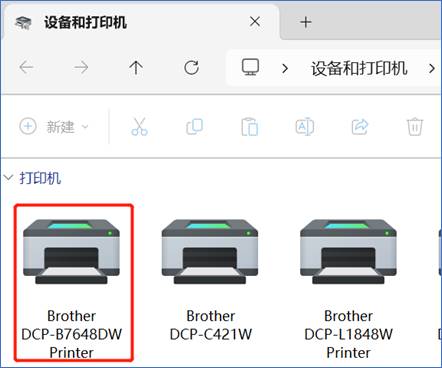Viewport: 442px width, 368px height.
Task: Expand chevron after 设备和打印机 breadcrumb
Action: 432,68
